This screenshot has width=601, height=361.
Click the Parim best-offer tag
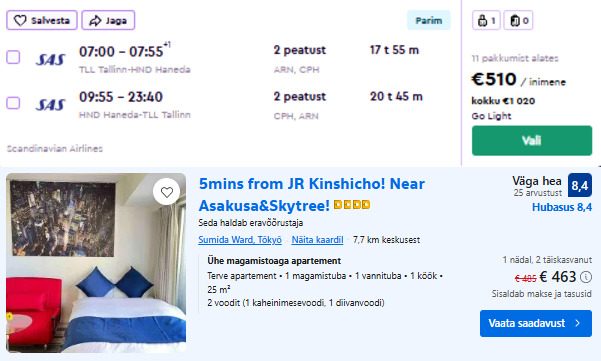point(429,20)
